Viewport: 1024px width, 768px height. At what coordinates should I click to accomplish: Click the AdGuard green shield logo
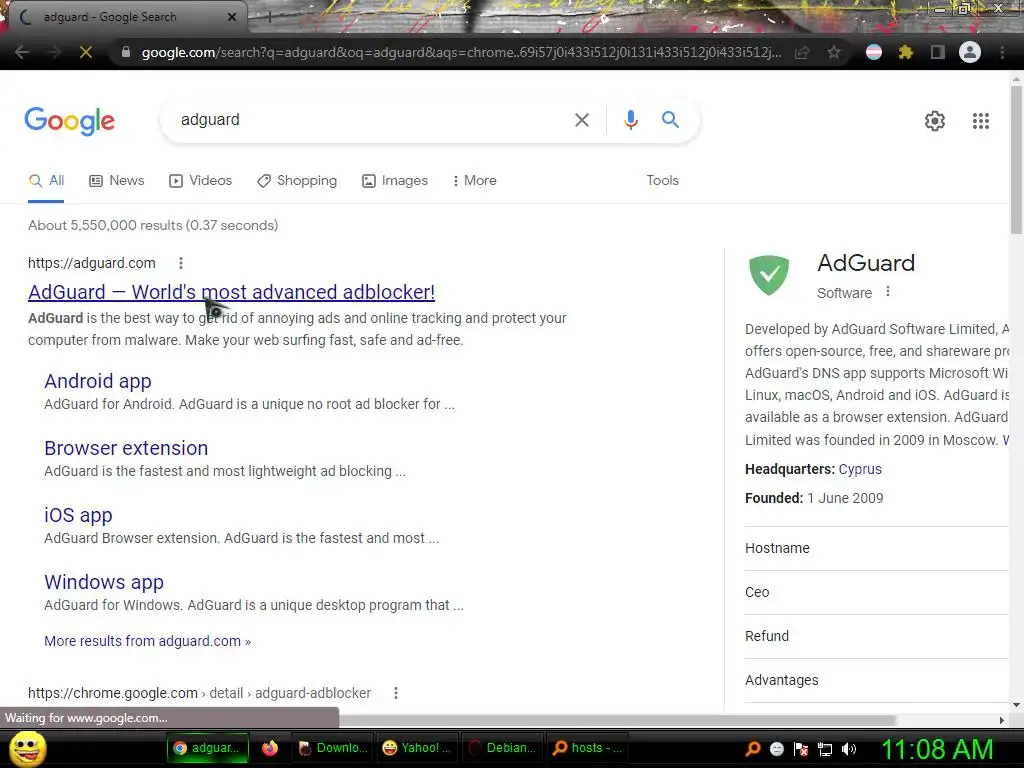pyautogui.click(x=769, y=274)
